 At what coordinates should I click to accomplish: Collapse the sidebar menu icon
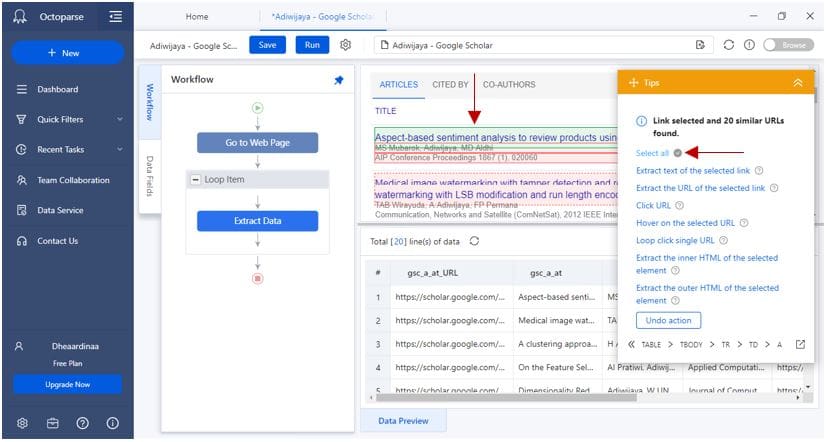tap(116, 17)
